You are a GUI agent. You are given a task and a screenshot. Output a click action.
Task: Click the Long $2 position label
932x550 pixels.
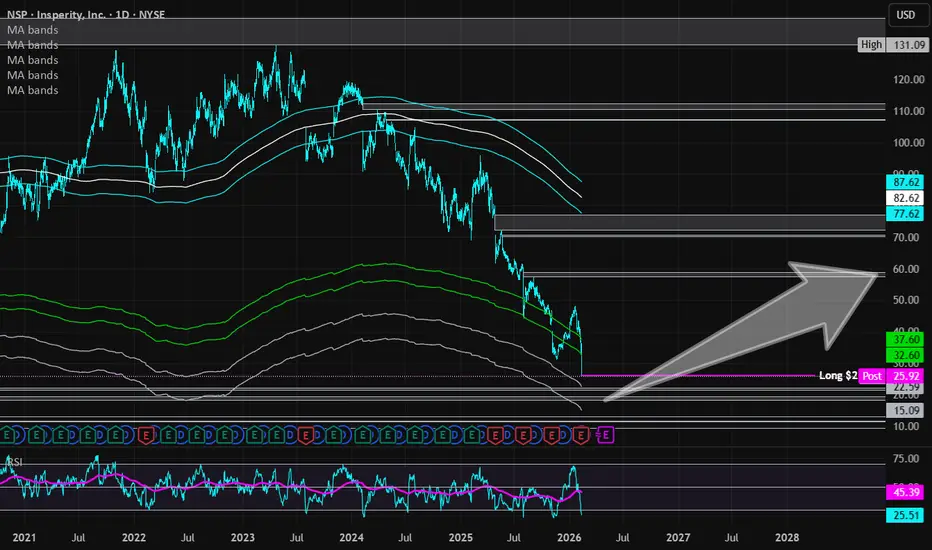coord(837,375)
